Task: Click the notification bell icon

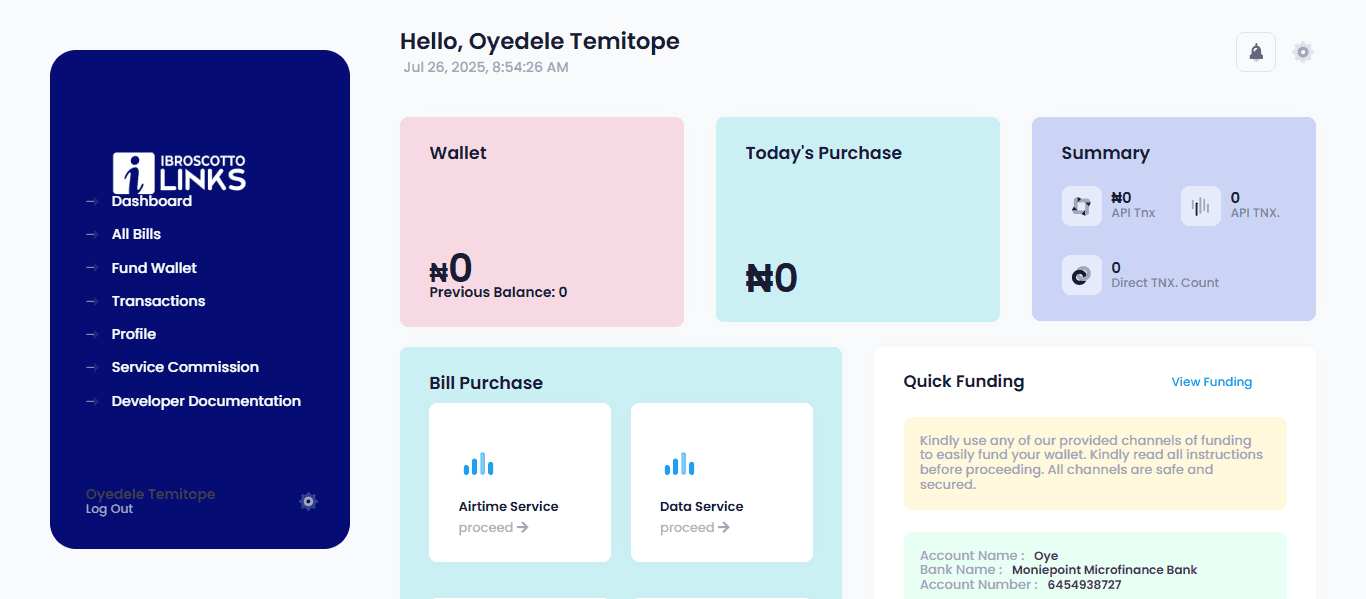Action: 1256,52
